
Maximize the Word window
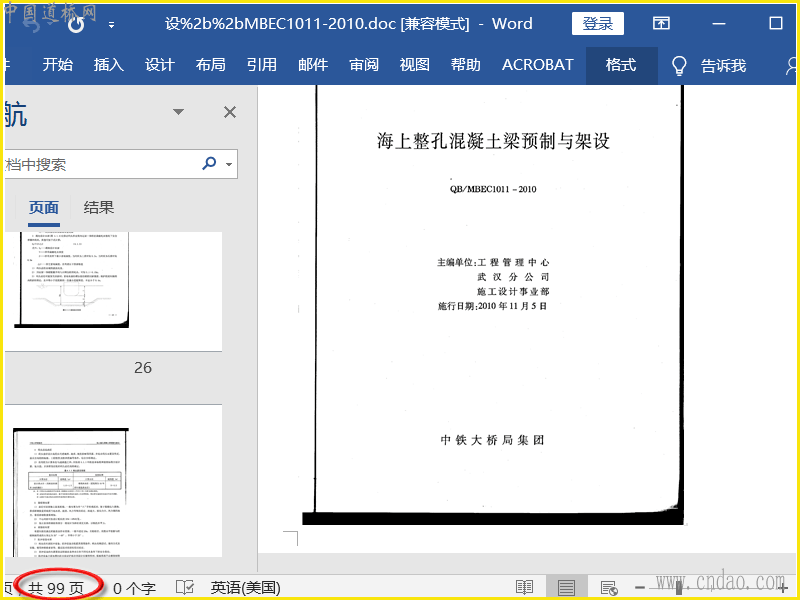tap(776, 23)
